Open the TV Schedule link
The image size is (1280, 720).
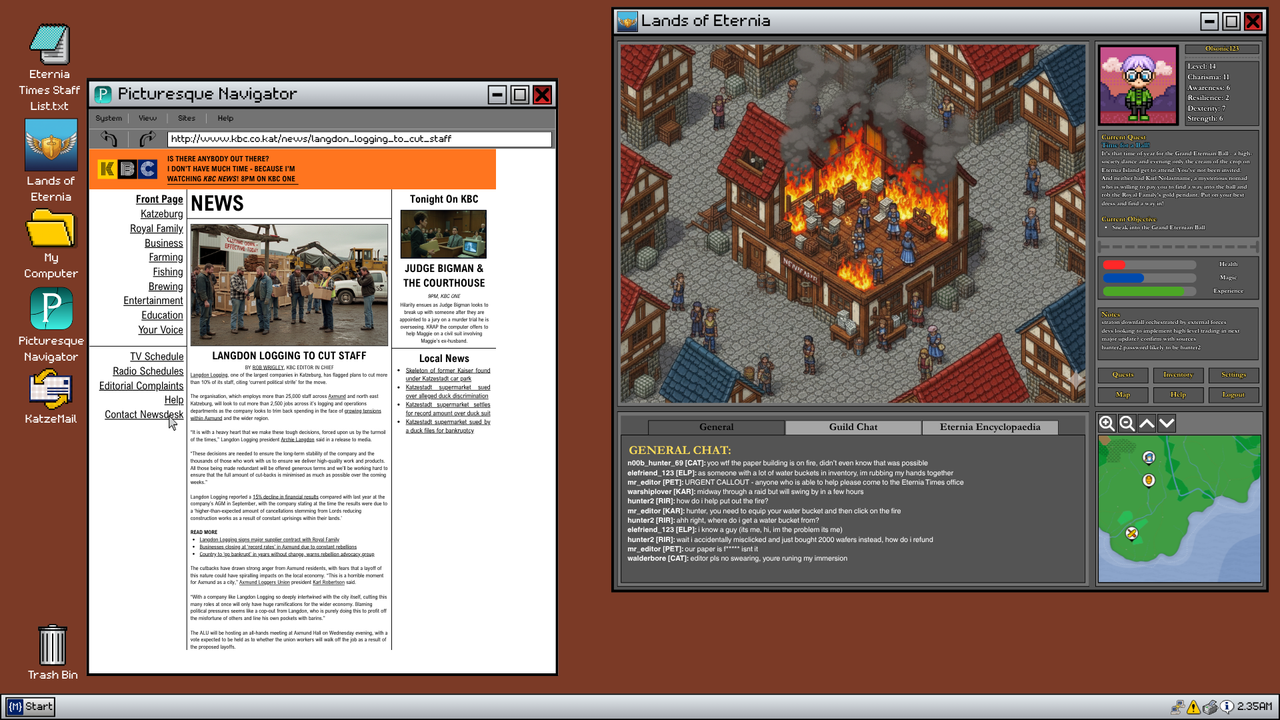(x=157, y=356)
